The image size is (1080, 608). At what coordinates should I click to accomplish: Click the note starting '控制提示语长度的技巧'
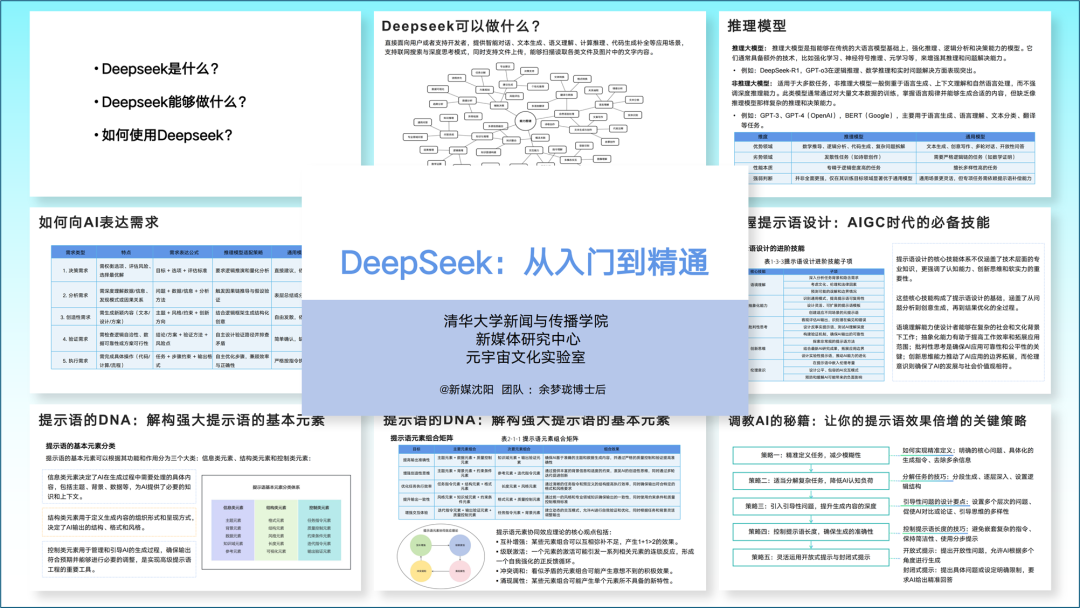click(968, 534)
